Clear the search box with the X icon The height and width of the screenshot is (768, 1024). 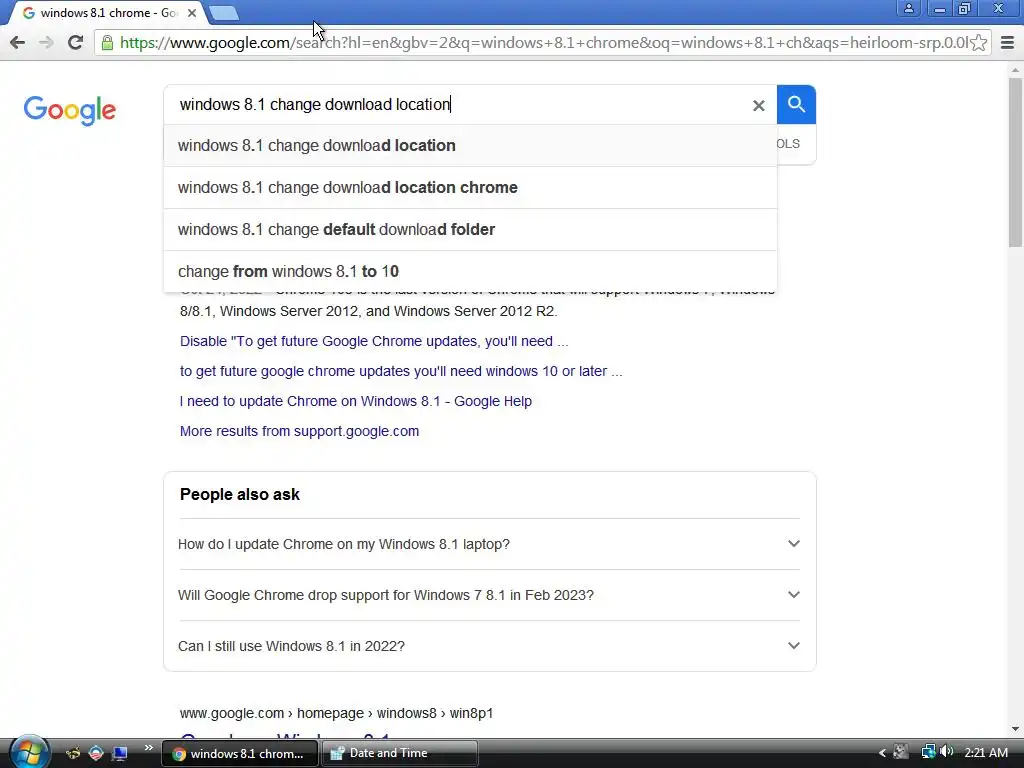pos(758,105)
